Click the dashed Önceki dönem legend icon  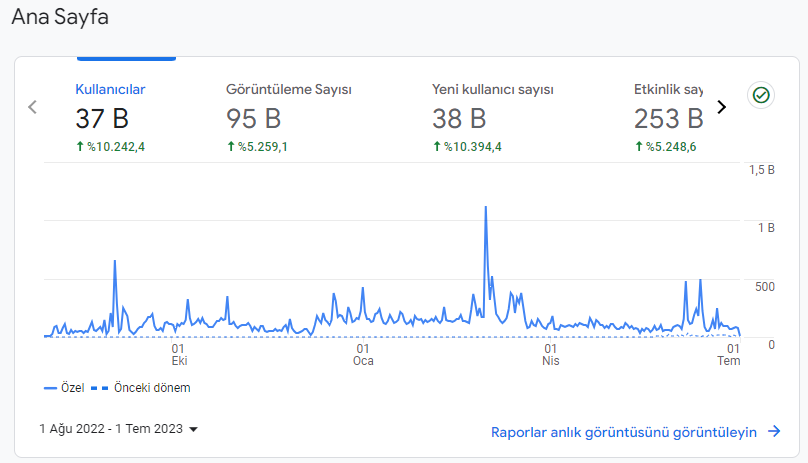click(99, 388)
